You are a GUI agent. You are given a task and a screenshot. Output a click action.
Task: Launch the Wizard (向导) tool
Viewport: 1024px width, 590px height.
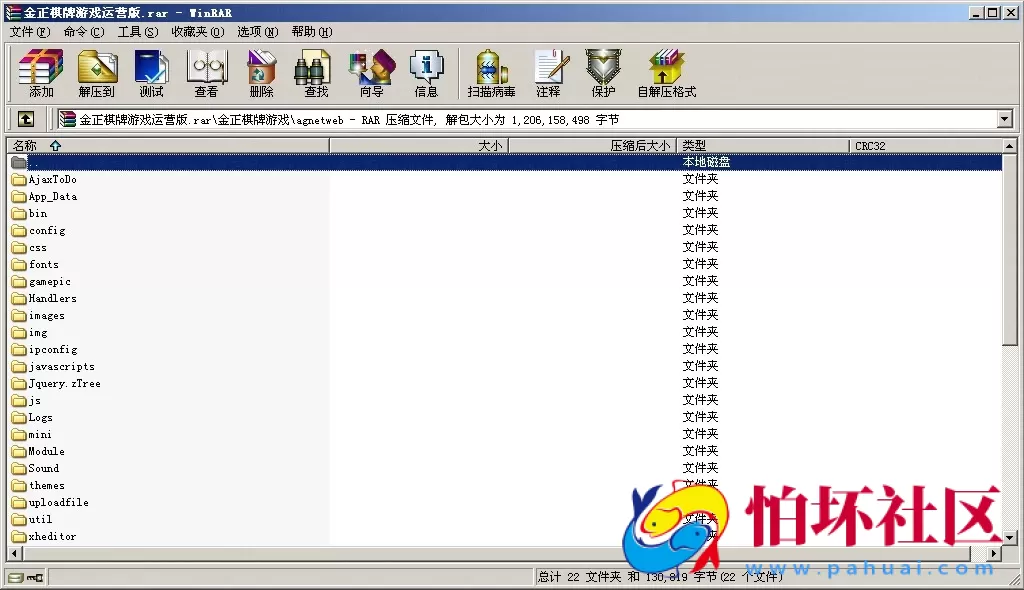(371, 73)
